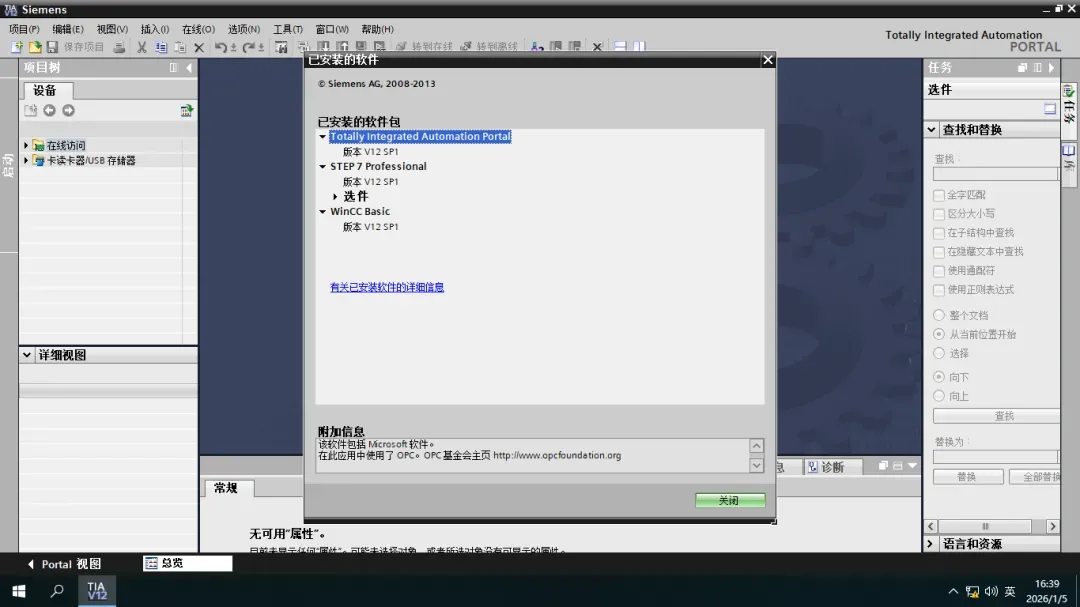Click the Redo arrow icon

(x=248, y=47)
